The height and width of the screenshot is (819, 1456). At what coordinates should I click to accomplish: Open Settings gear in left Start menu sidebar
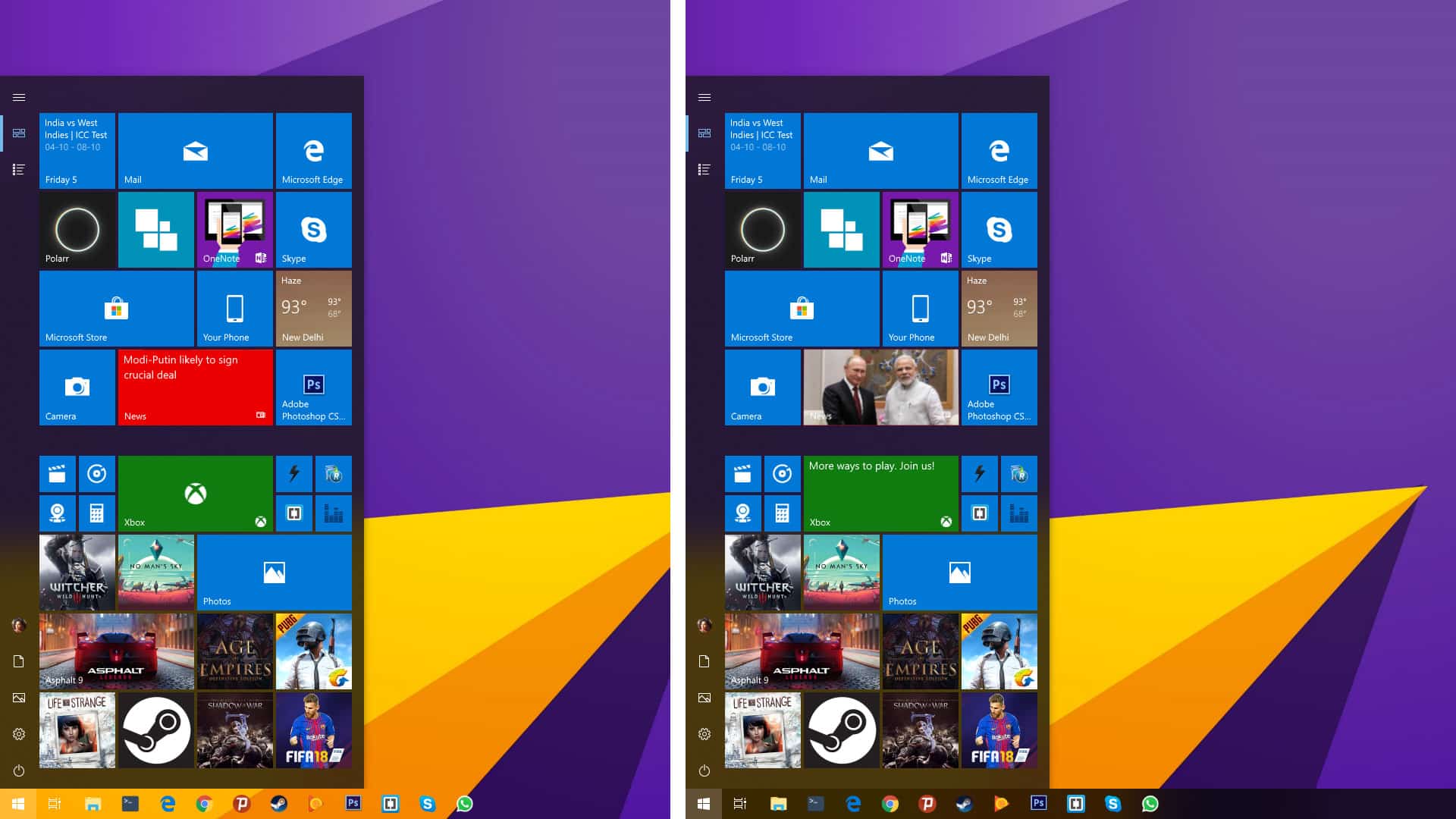coord(19,734)
